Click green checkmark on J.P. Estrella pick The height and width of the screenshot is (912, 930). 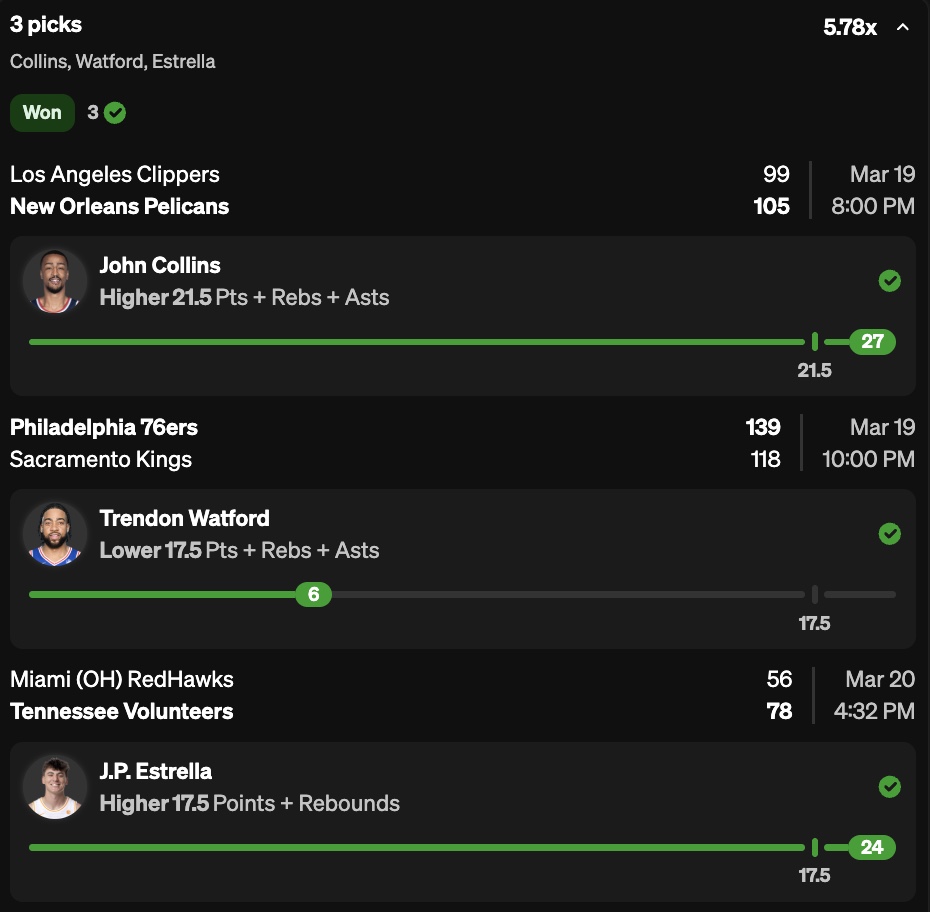coord(889,787)
